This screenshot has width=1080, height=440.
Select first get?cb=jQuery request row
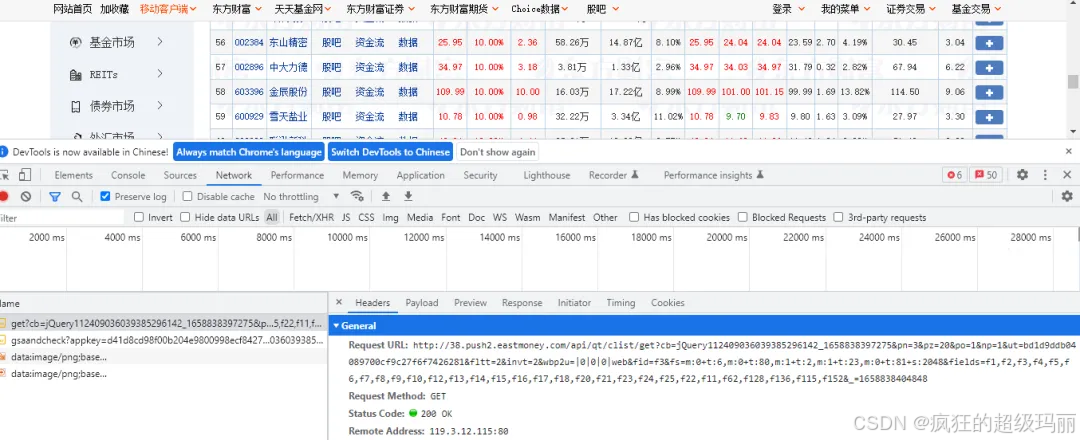(x=164, y=323)
